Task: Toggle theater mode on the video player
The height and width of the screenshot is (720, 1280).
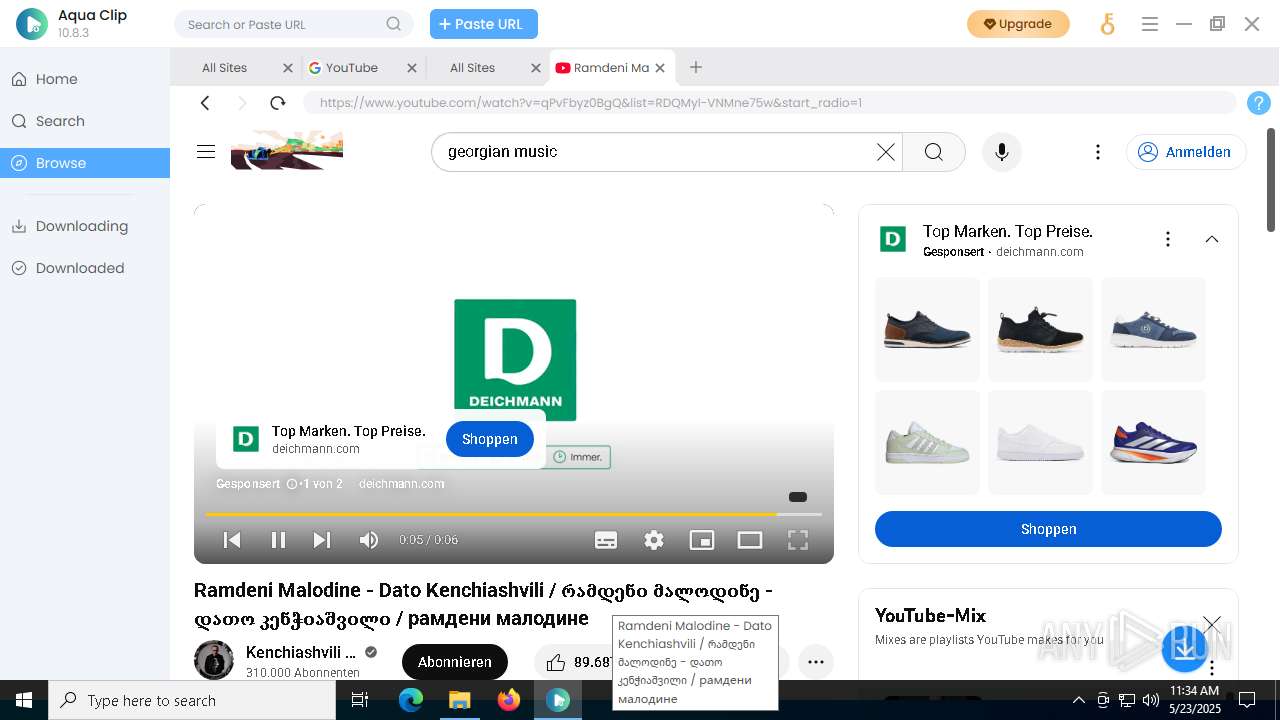Action: (750, 540)
